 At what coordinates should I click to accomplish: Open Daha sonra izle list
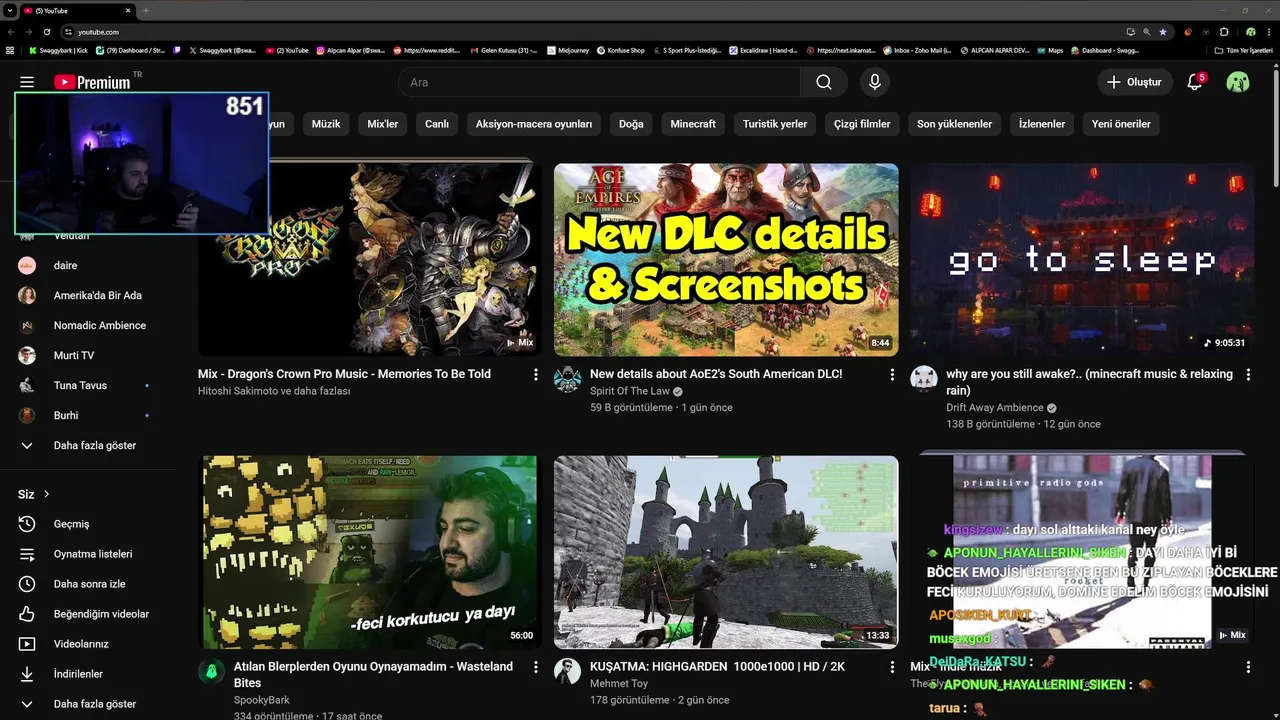[x=88, y=584]
